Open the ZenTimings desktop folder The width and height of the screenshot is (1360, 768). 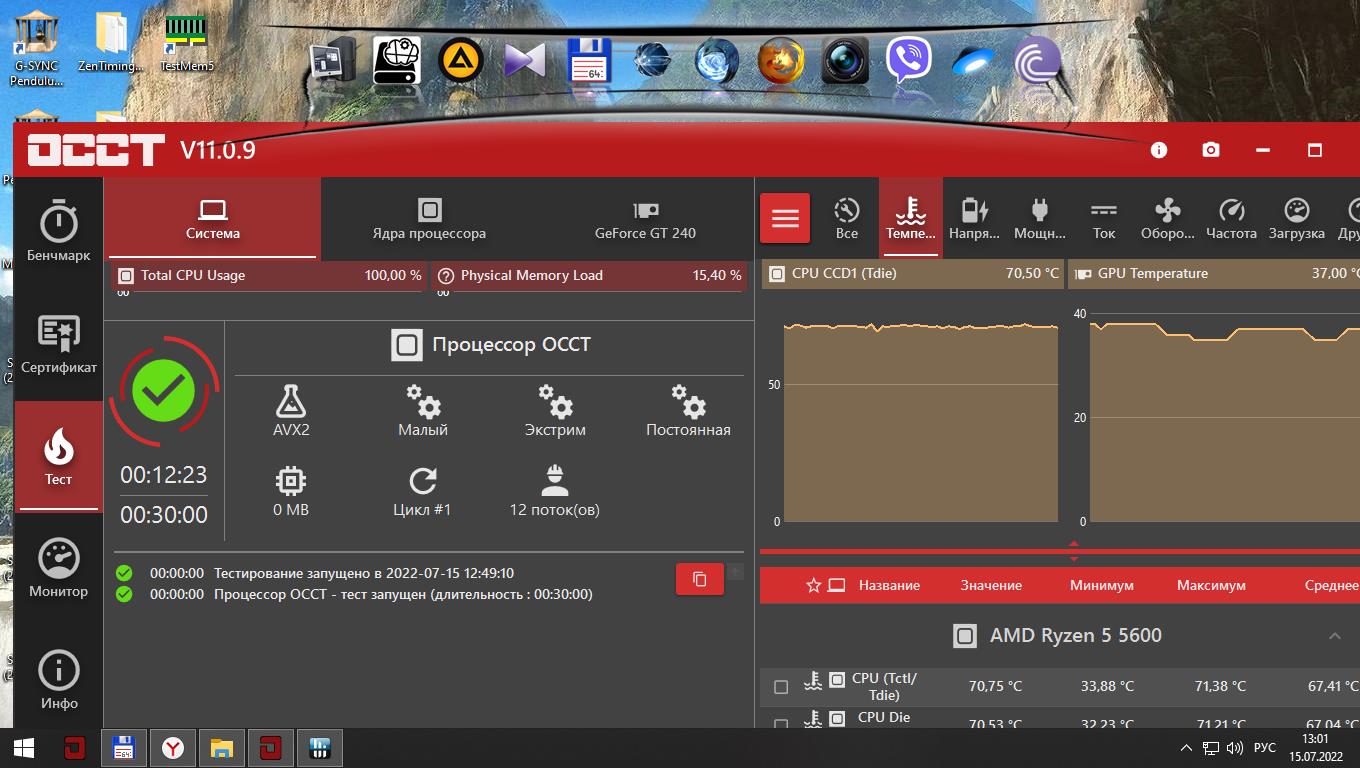point(111,41)
